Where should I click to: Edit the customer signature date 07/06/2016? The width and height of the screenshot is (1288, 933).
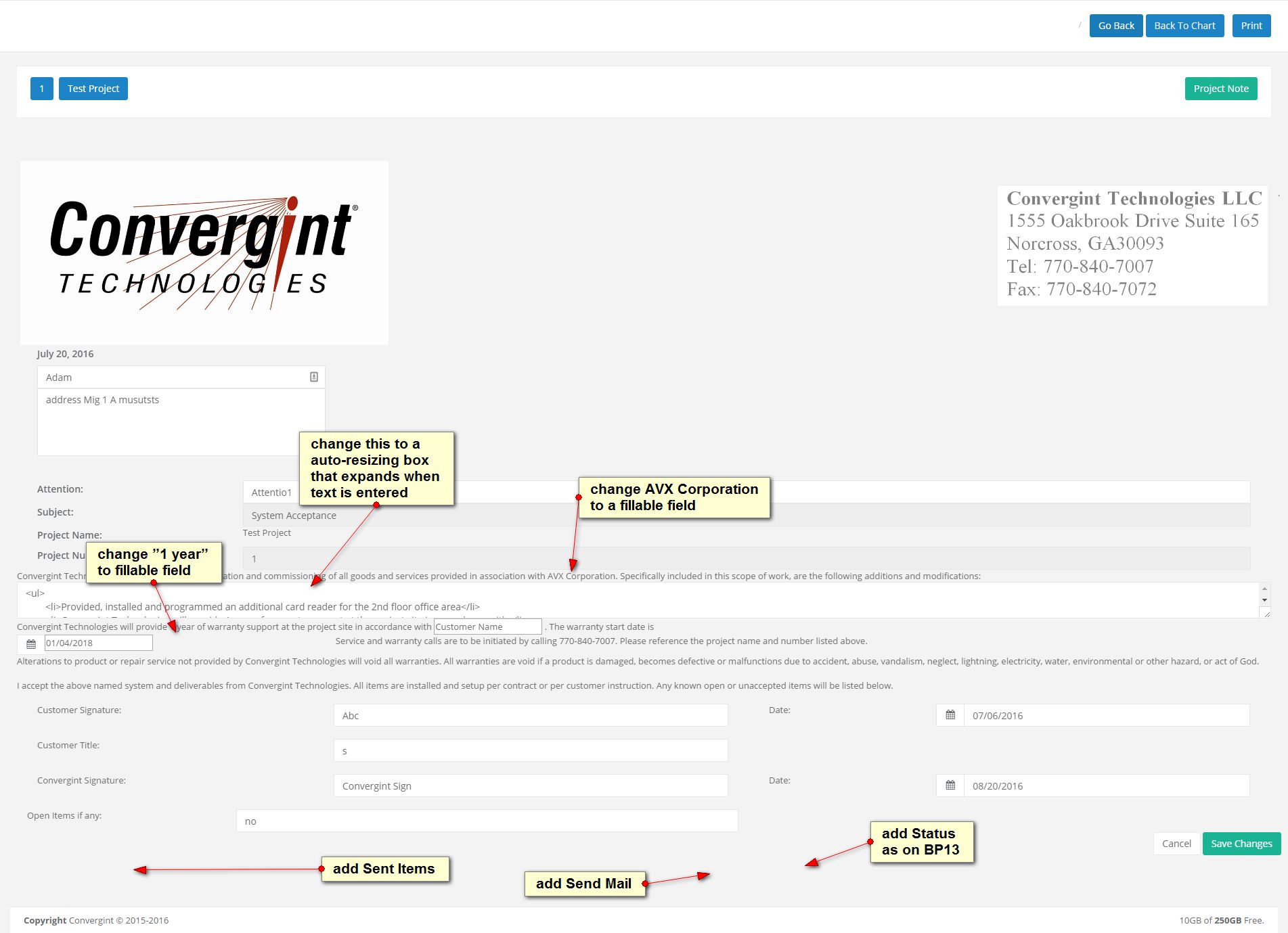point(1107,715)
